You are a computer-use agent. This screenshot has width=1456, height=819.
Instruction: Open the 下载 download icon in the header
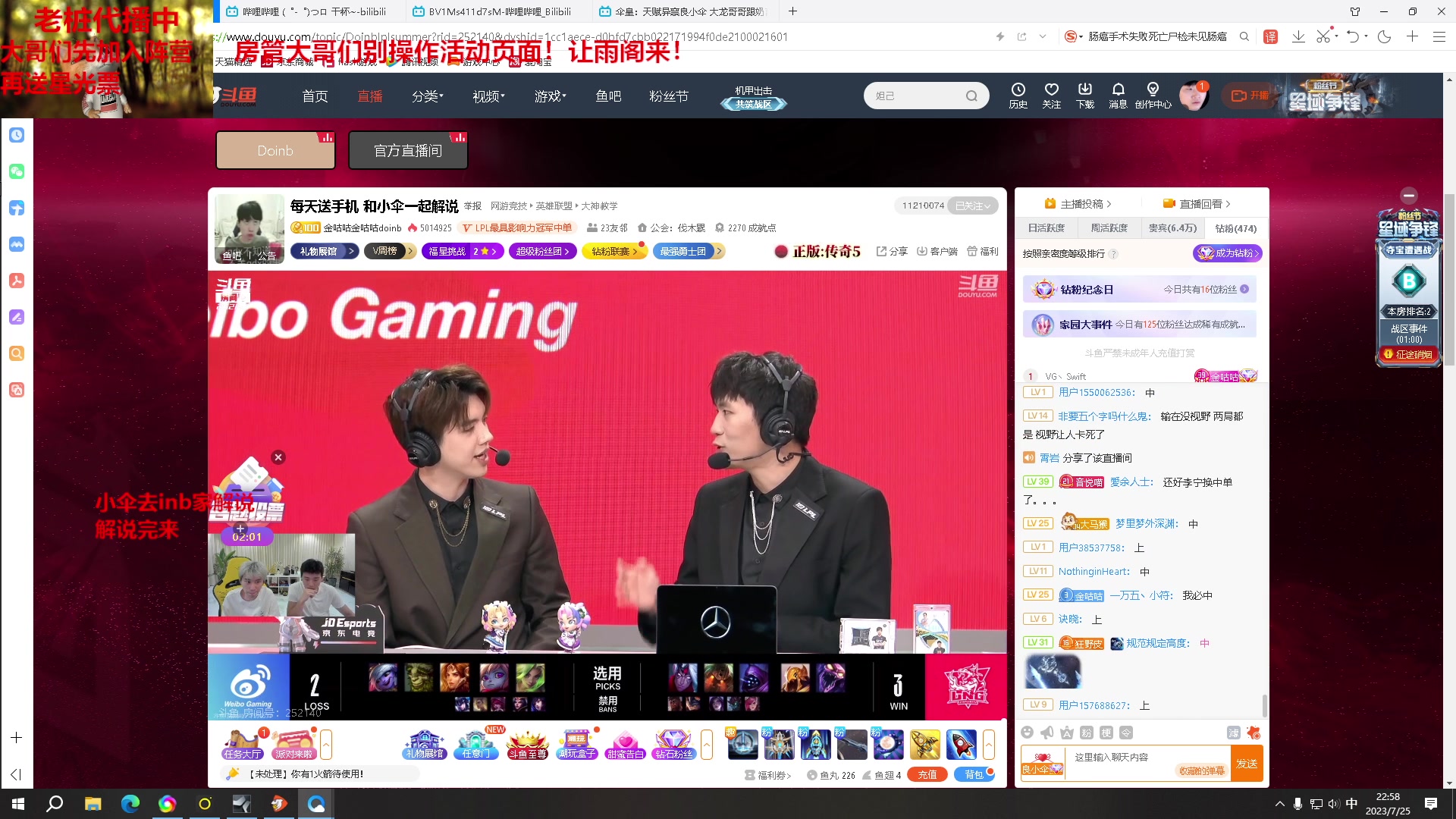click(x=1085, y=96)
